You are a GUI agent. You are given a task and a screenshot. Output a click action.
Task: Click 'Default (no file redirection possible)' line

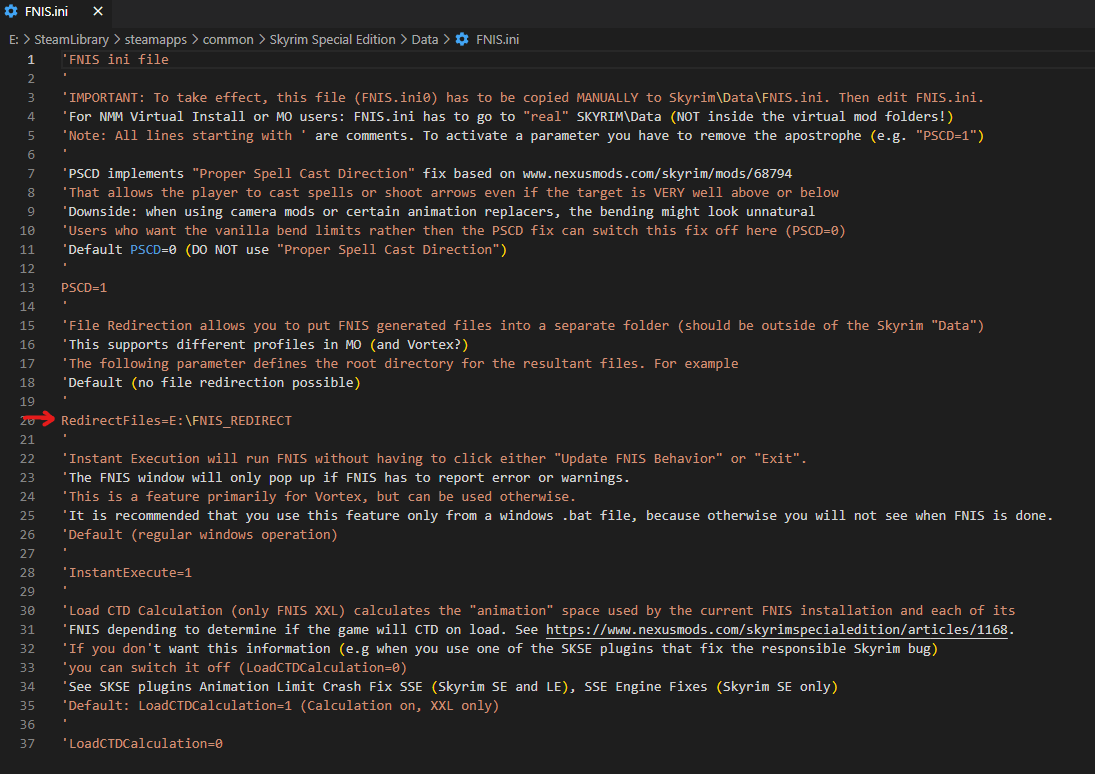click(x=211, y=383)
